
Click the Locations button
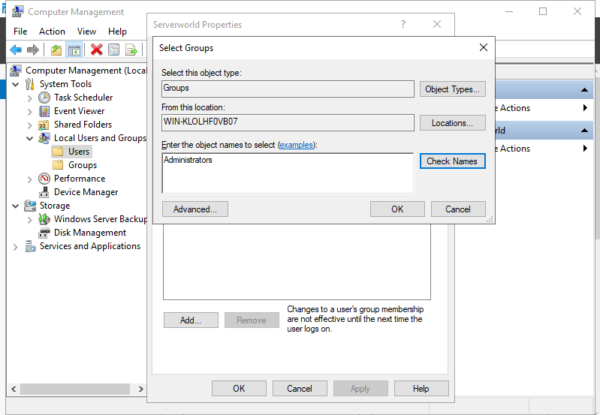pos(452,123)
